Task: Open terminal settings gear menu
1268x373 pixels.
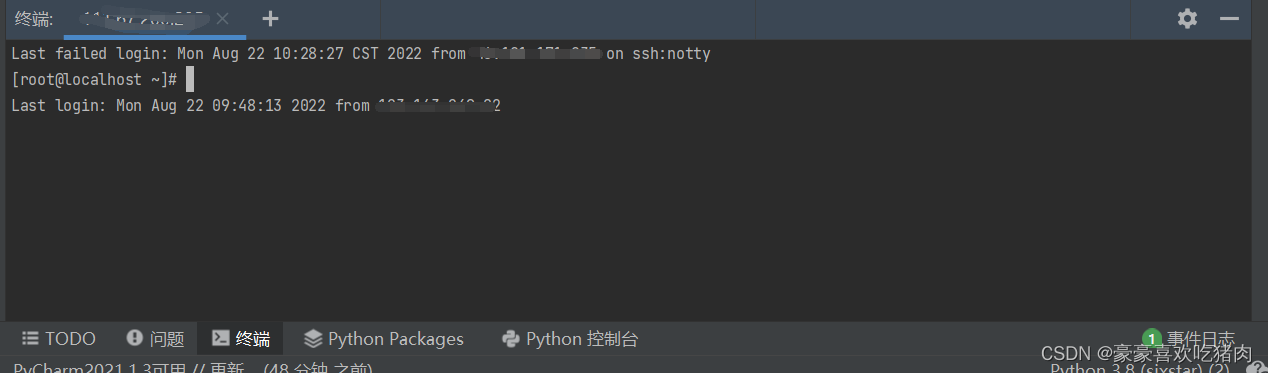Action: click(x=1187, y=18)
